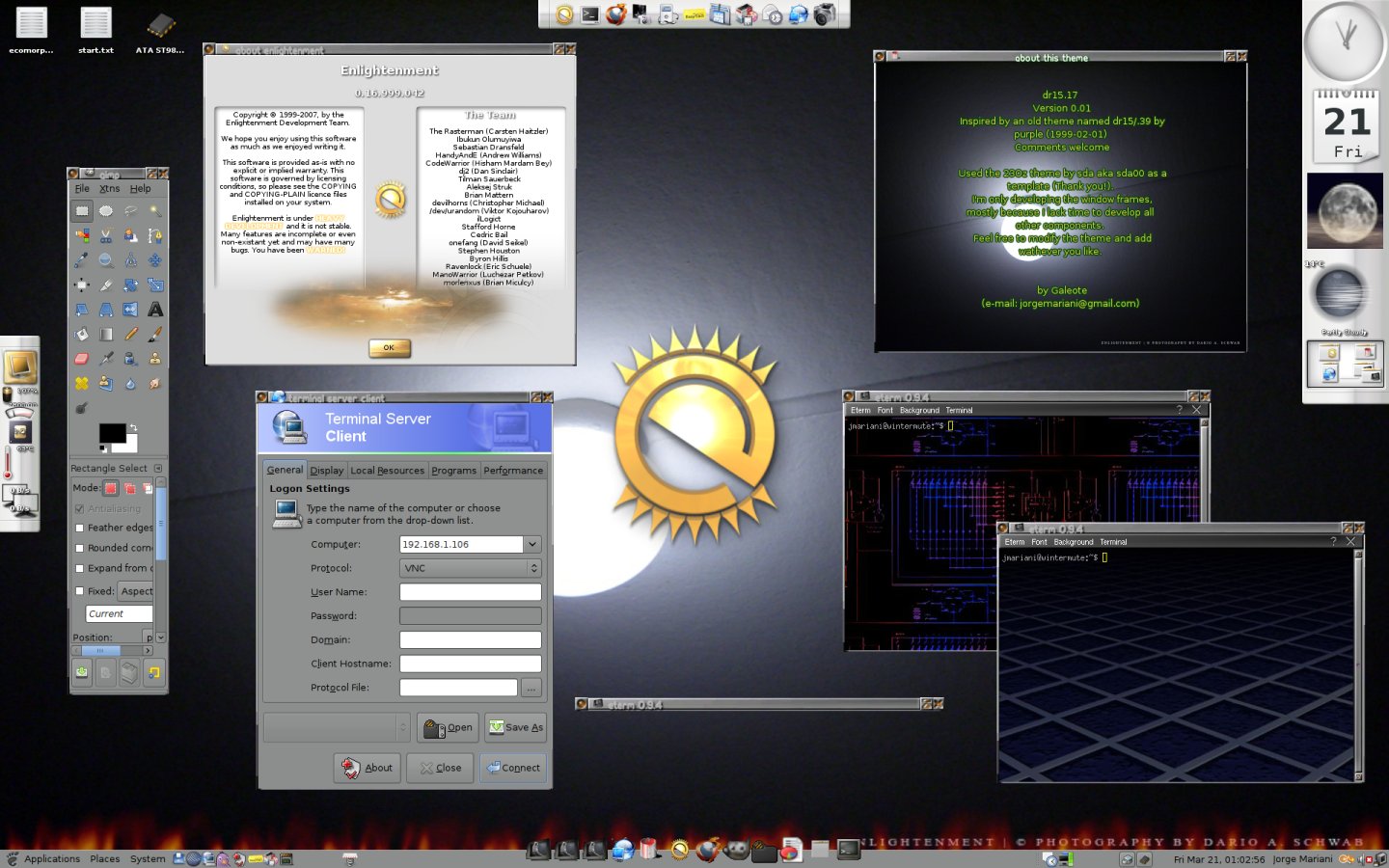Open Background menu in front Eterm window
The image size is (1389, 868).
(1073, 542)
